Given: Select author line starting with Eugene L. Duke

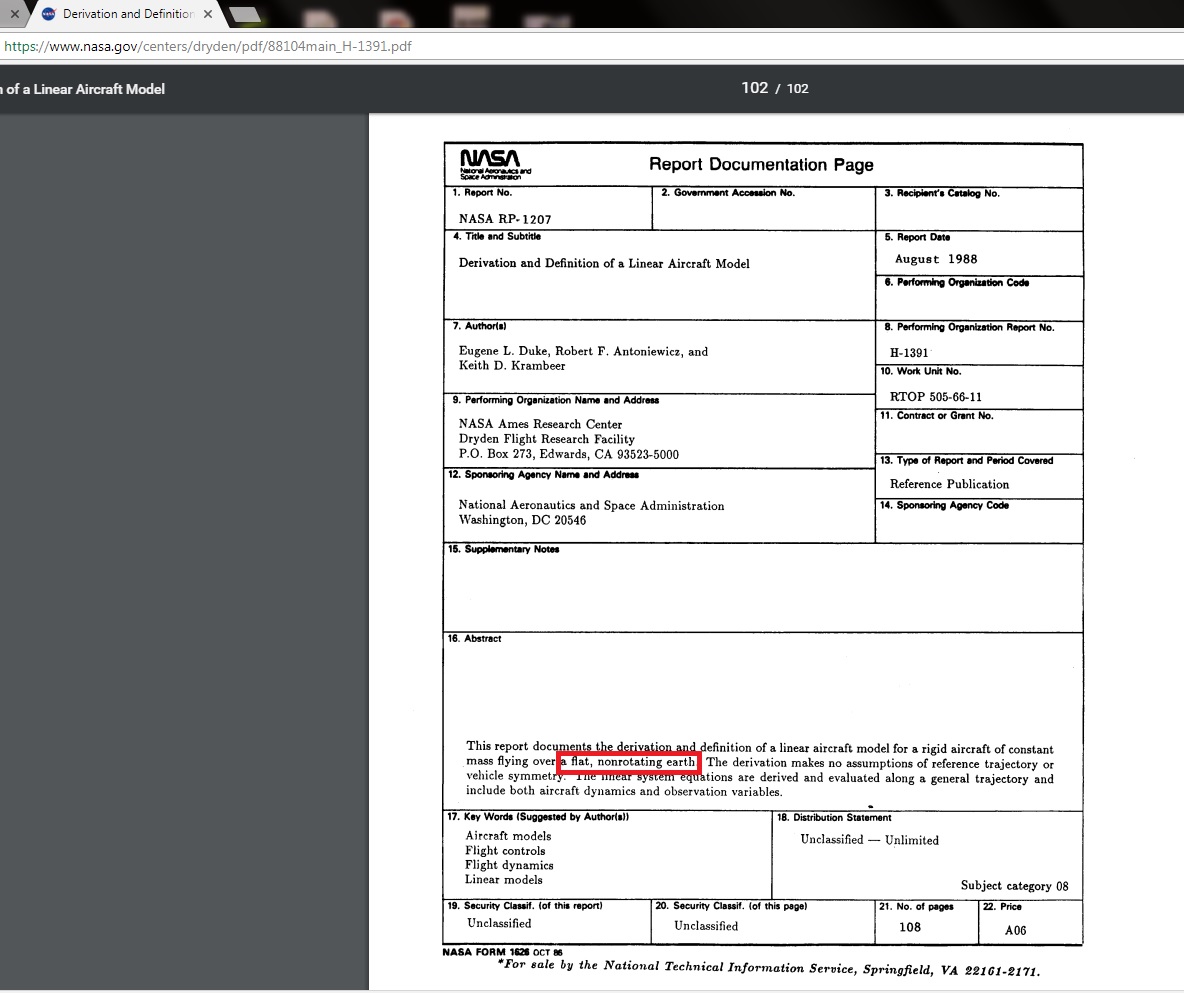Looking at the screenshot, I should 584,351.
